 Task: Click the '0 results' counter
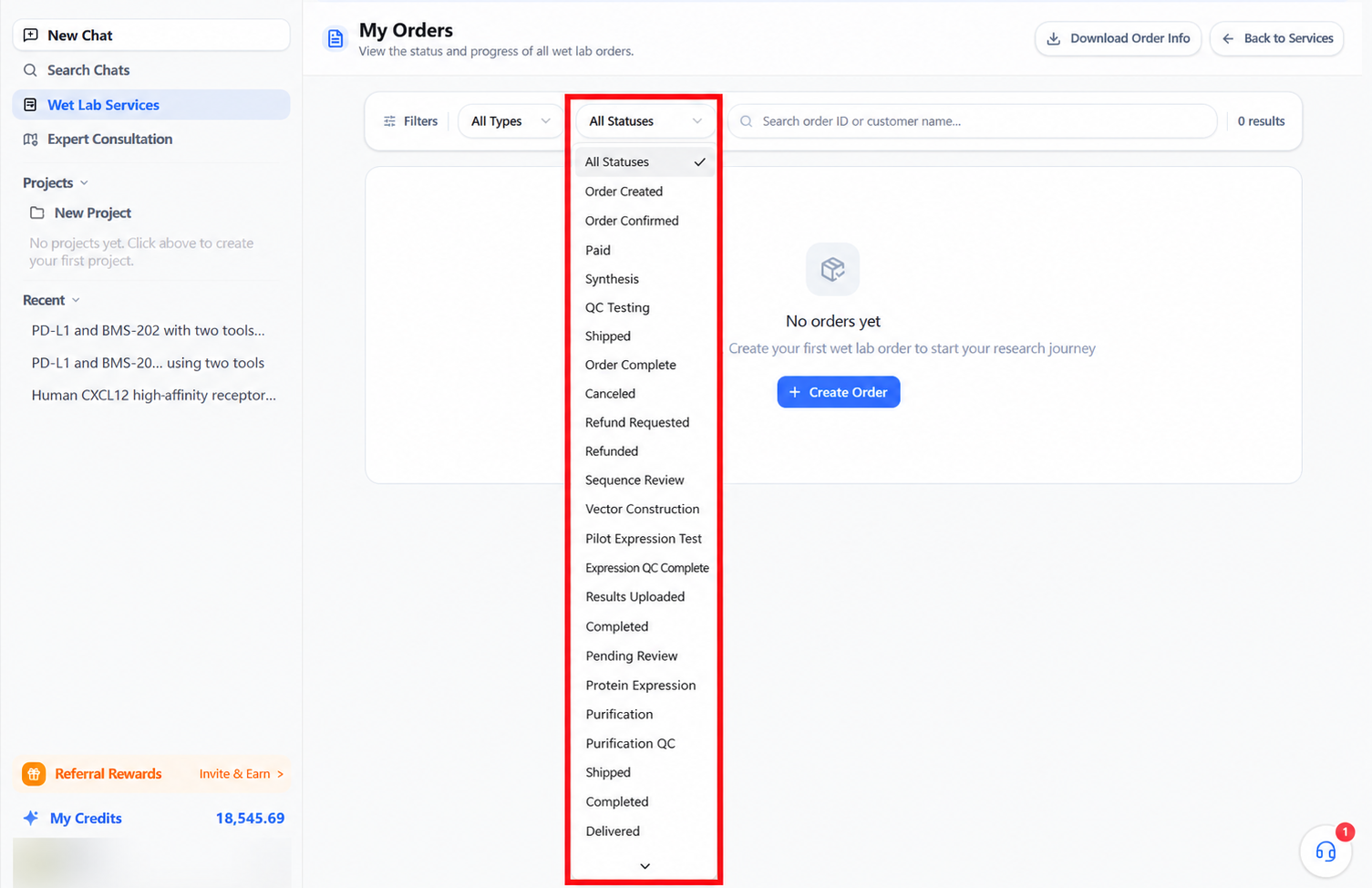tap(1262, 121)
